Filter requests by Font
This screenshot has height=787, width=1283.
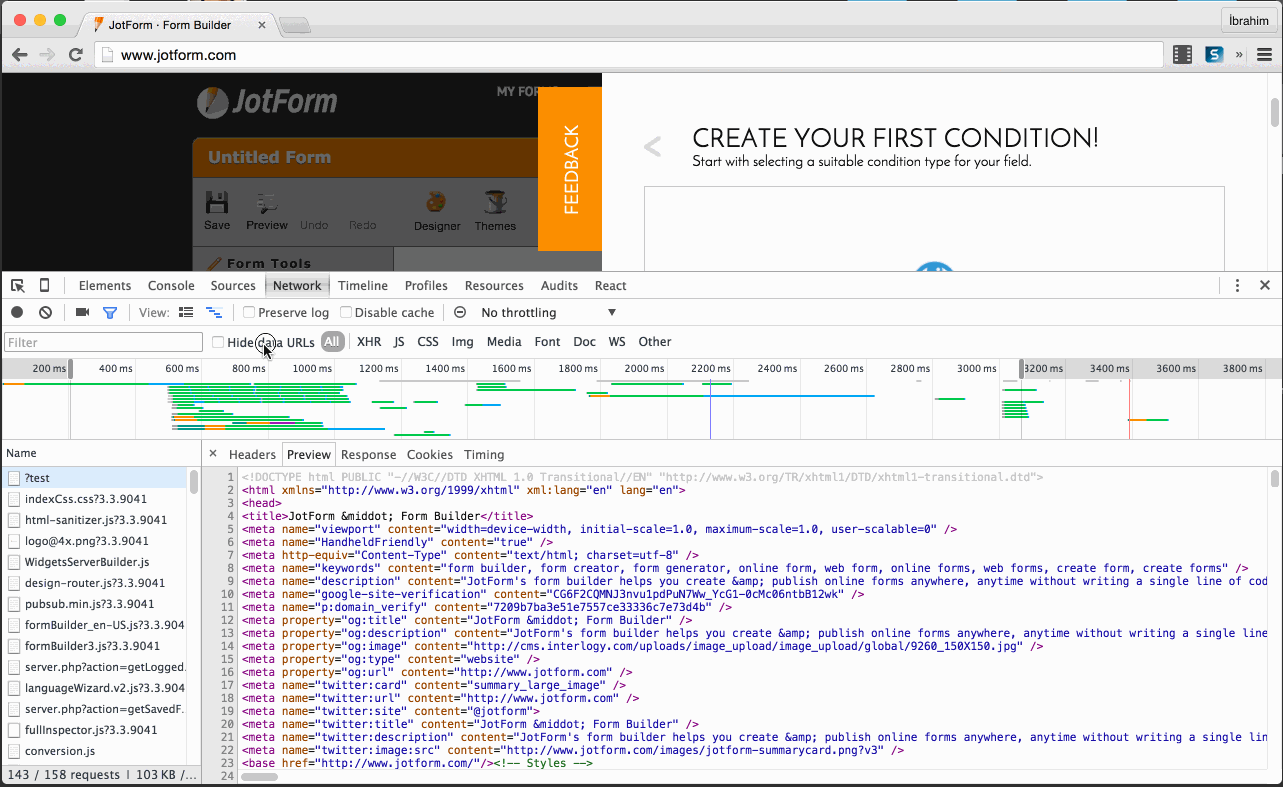547,342
